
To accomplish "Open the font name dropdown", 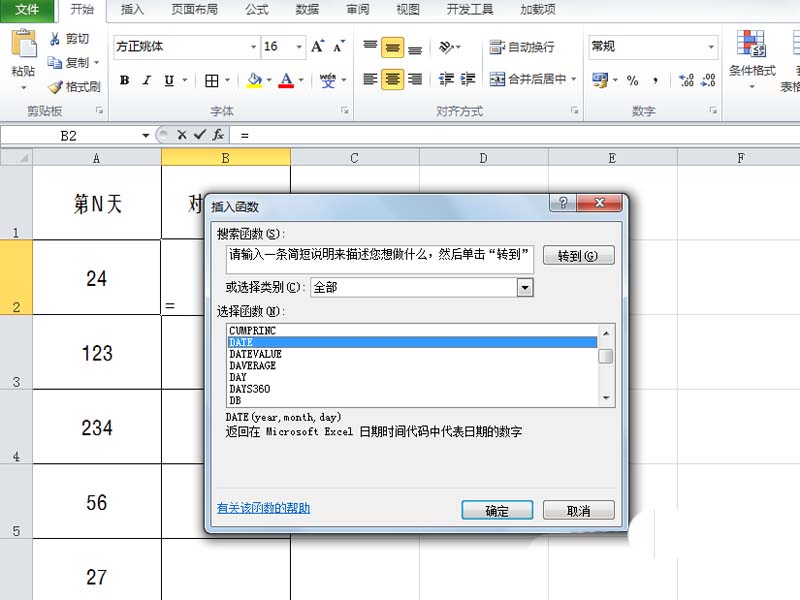I will pos(253,47).
